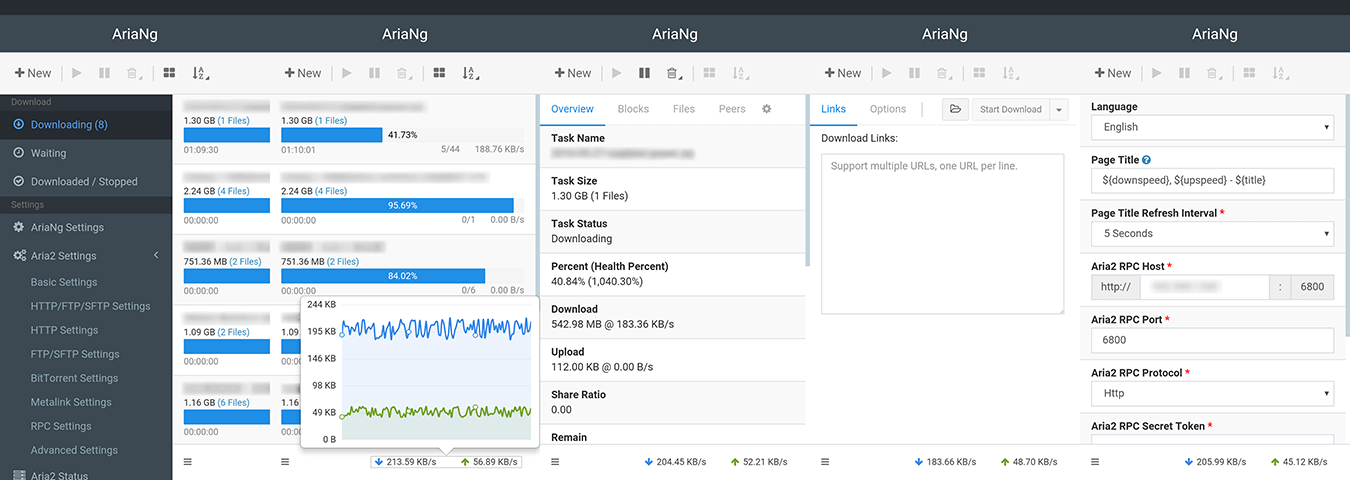
Task: Expand Page Title Refresh Interval dropdown
Action: (1212, 233)
